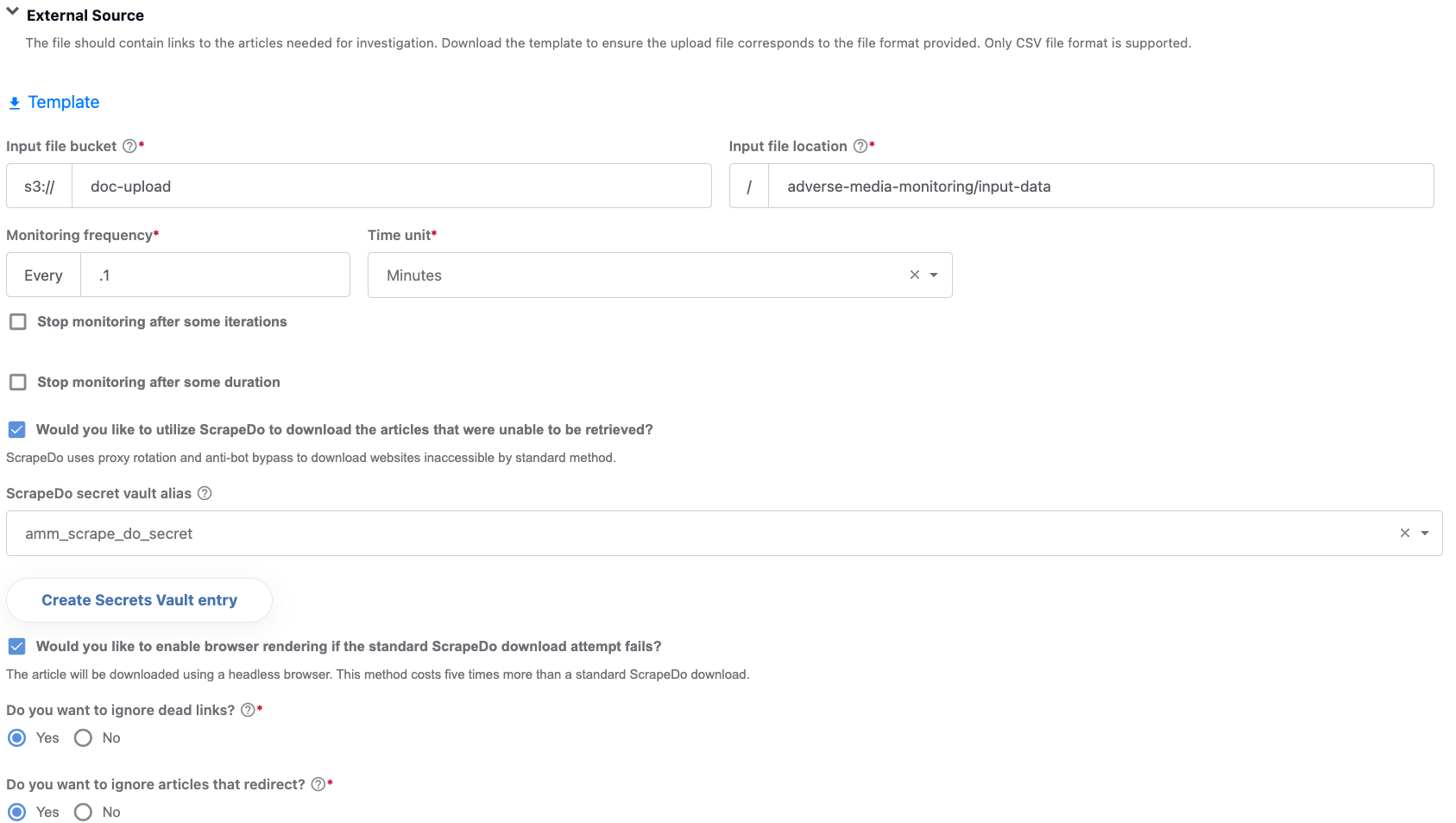Select No for ignoring dead links
Screen dimensions: 1456x823
(x=83, y=738)
